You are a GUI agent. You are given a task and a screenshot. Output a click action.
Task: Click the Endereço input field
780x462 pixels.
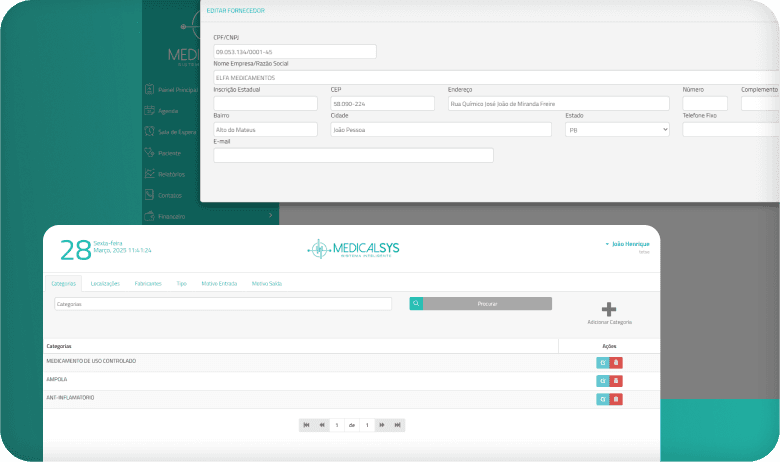[559, 103]
